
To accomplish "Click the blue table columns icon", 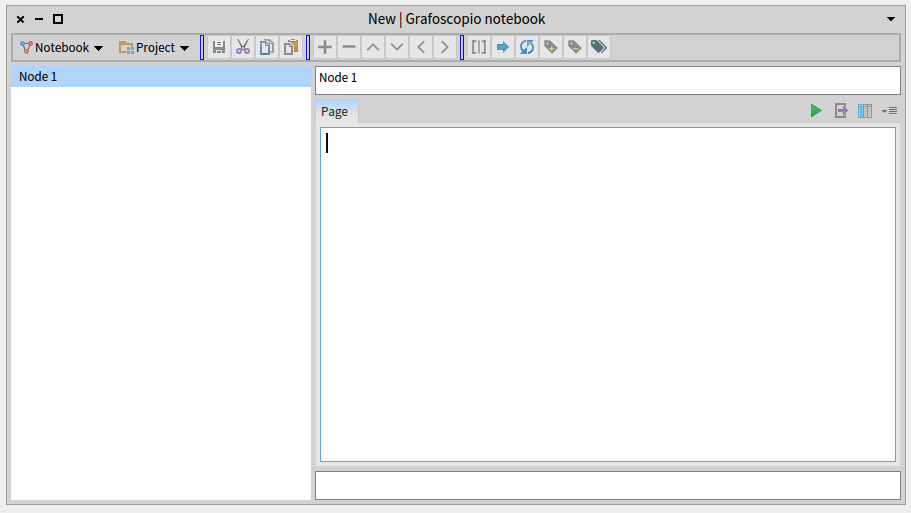I will coord(865,110).
